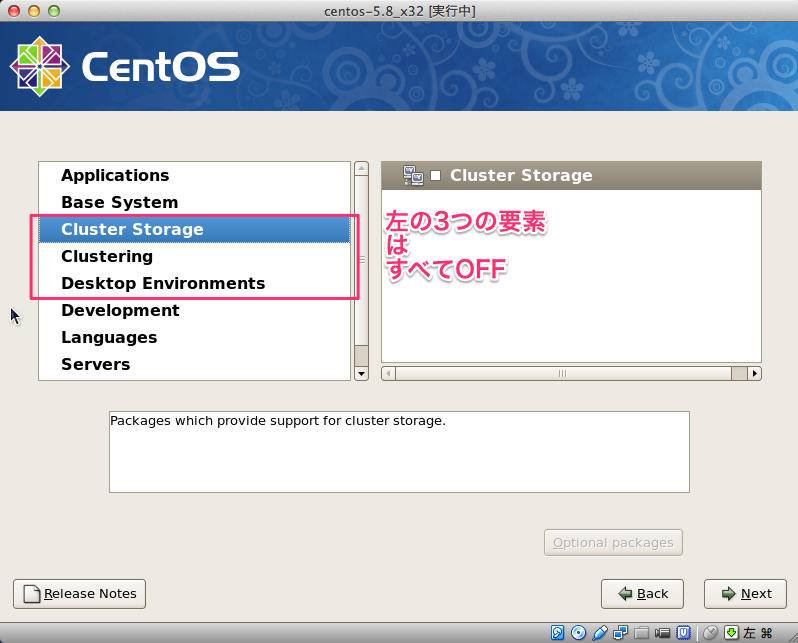This screenshot has height=643, width=798.
Task: Click package pane scroll right arrow
Action: coord(755,374)
